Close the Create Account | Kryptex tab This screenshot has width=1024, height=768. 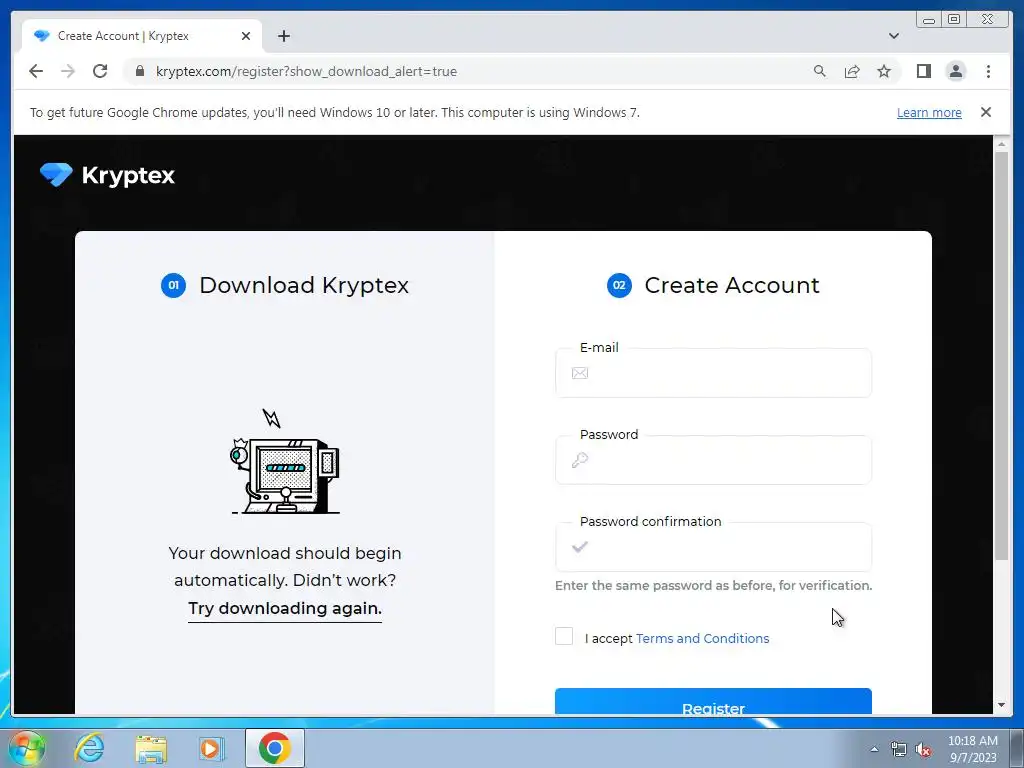coord(246,36)
